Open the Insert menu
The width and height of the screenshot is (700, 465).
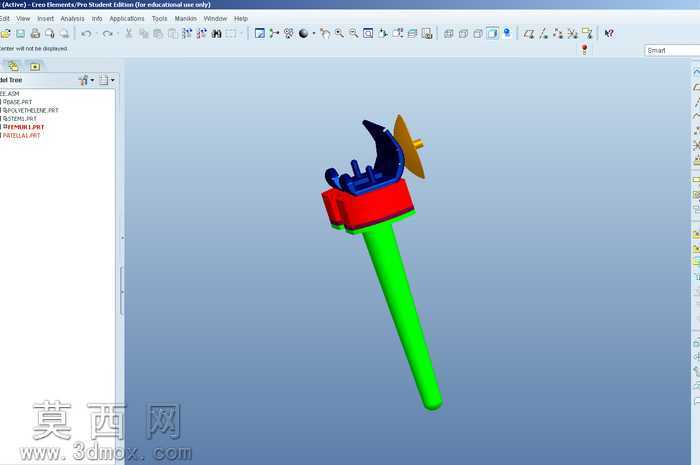(45, 19)
